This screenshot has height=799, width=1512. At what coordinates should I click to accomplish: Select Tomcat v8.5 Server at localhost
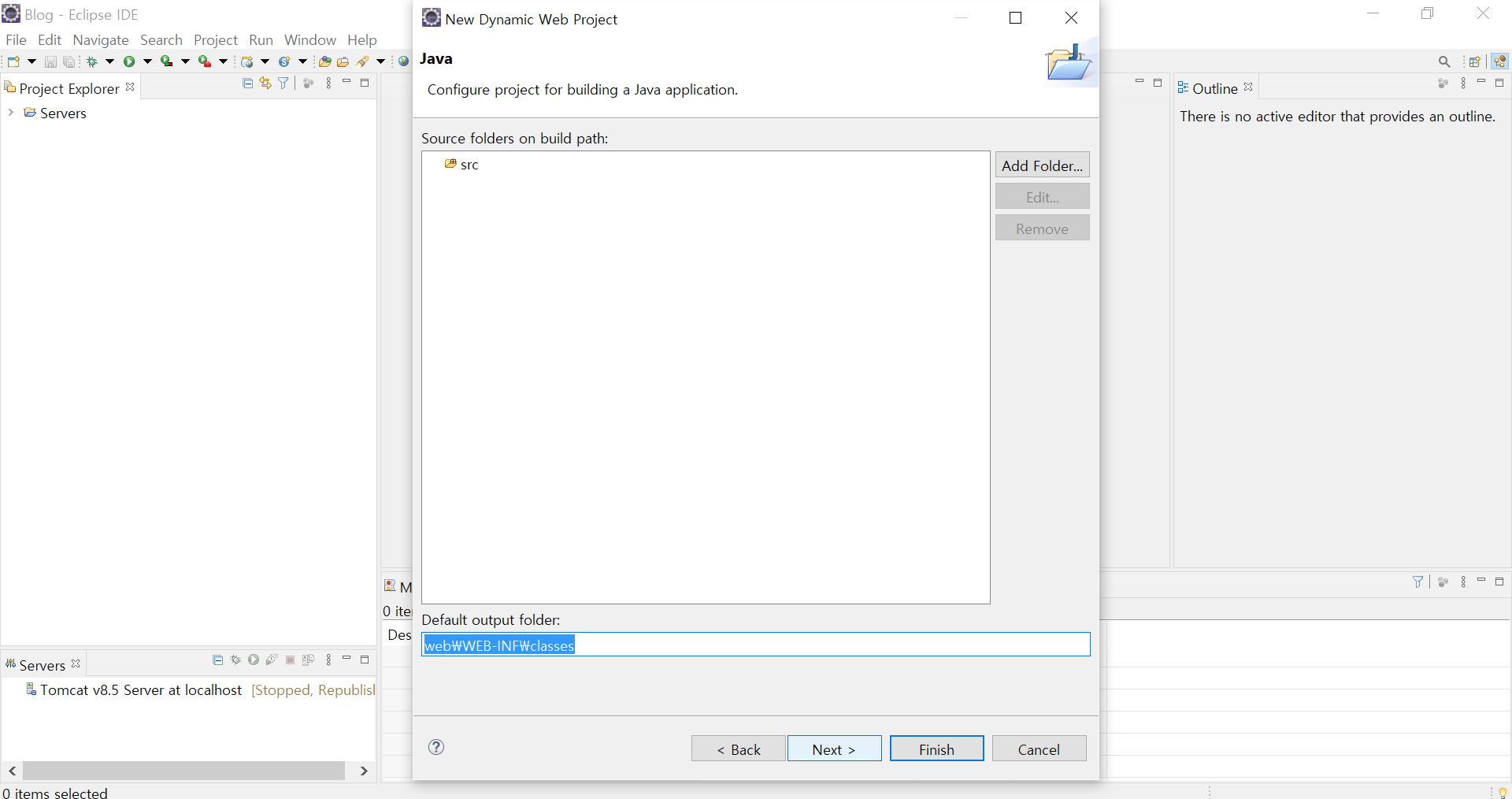(x=141, y=689)
